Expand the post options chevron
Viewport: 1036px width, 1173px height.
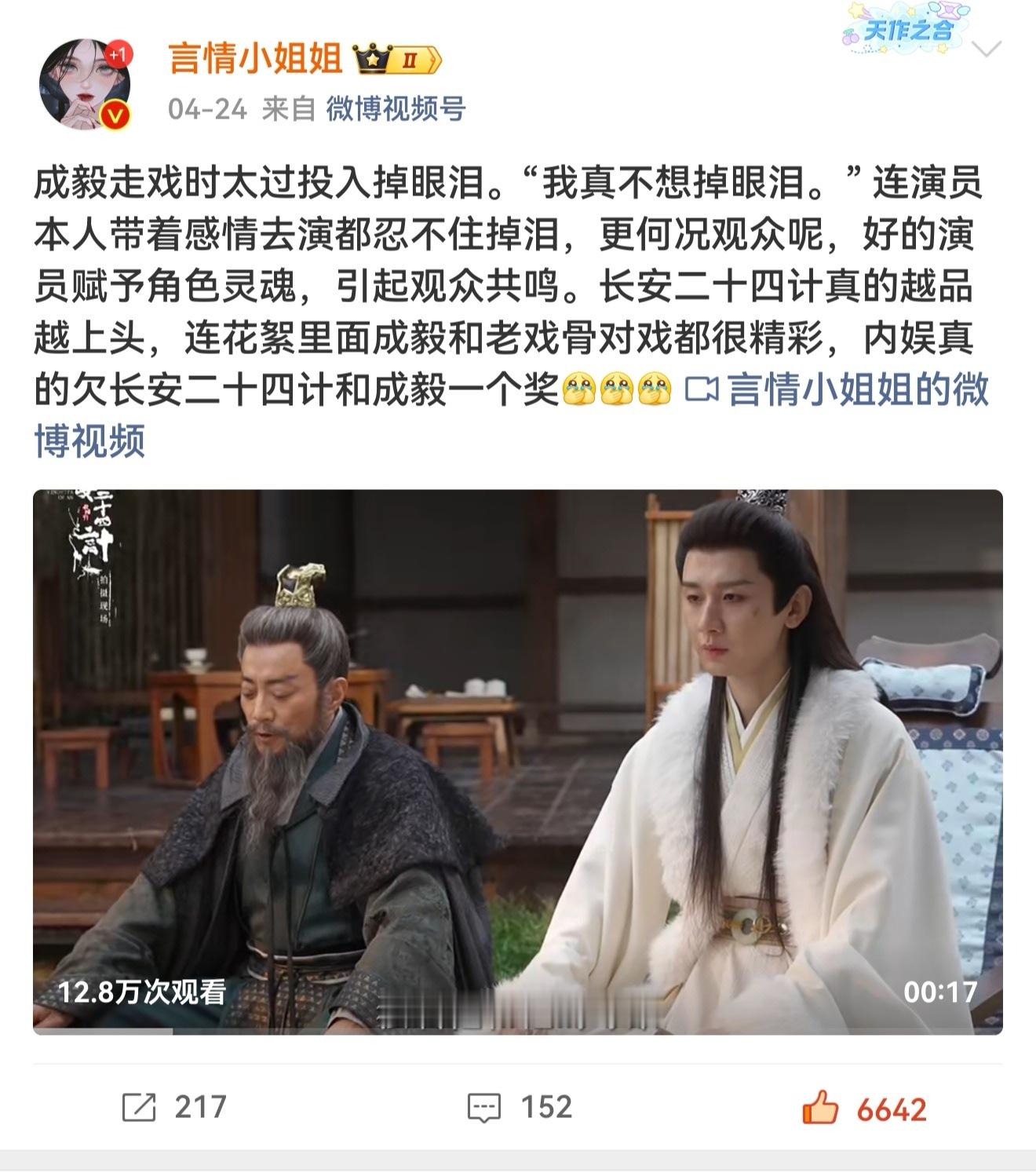pyautogui.click(x=986, y=50)
